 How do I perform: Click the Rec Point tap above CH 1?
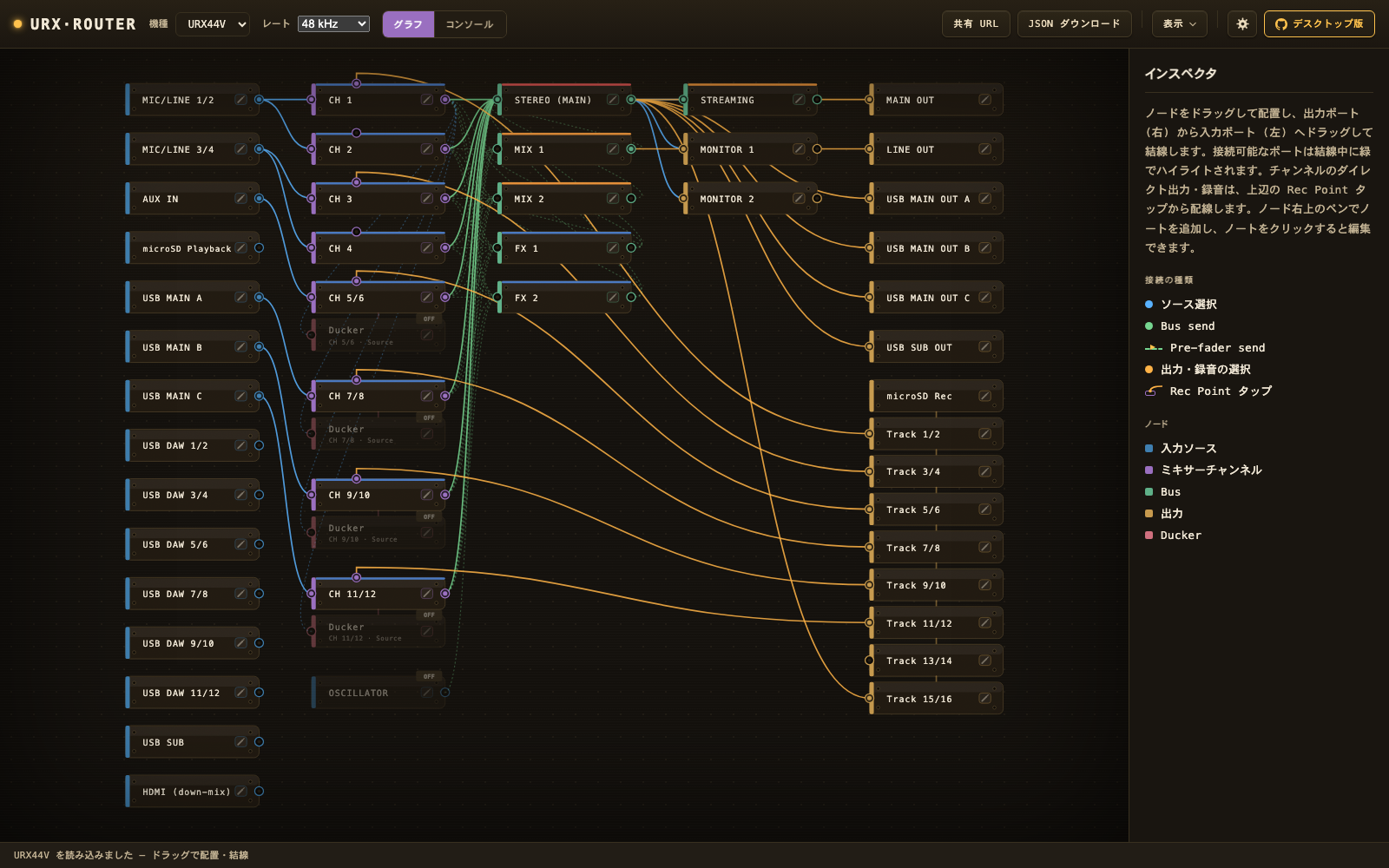point(356,83)
